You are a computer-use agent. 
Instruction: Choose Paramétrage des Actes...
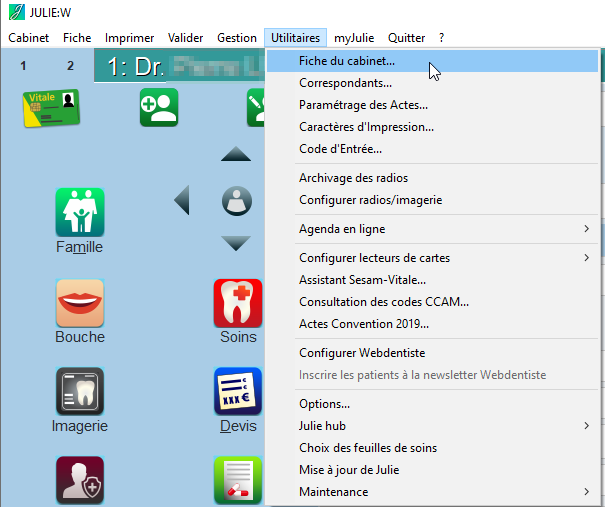click(x=432, y=105)
